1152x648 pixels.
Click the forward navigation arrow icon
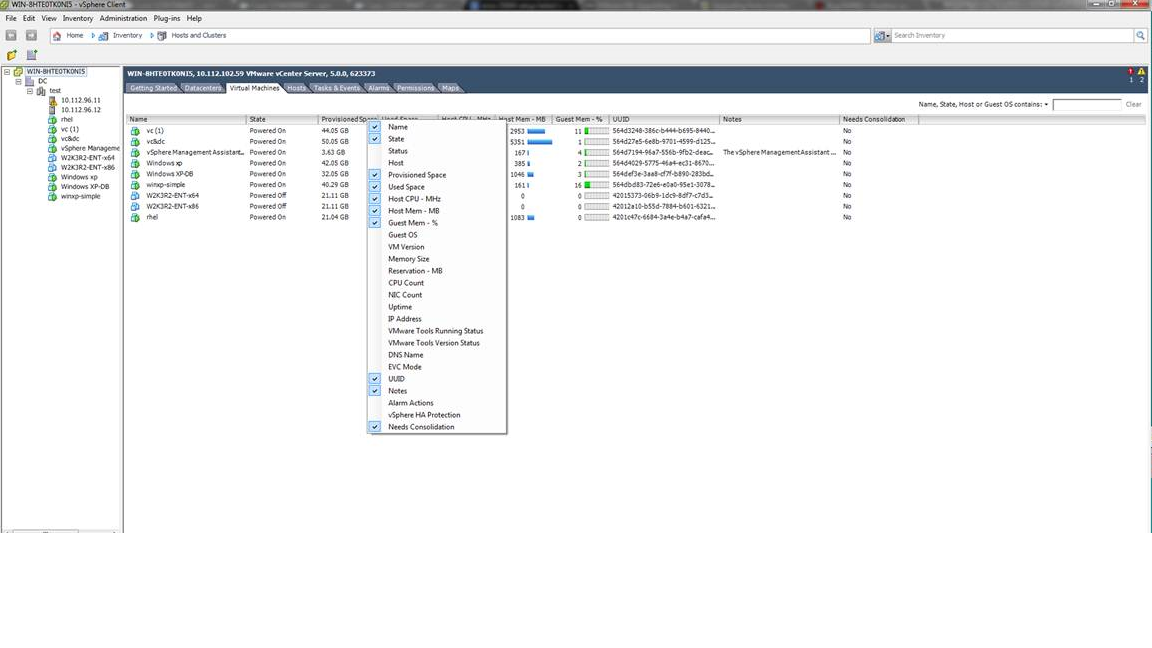tap(31, 35)
